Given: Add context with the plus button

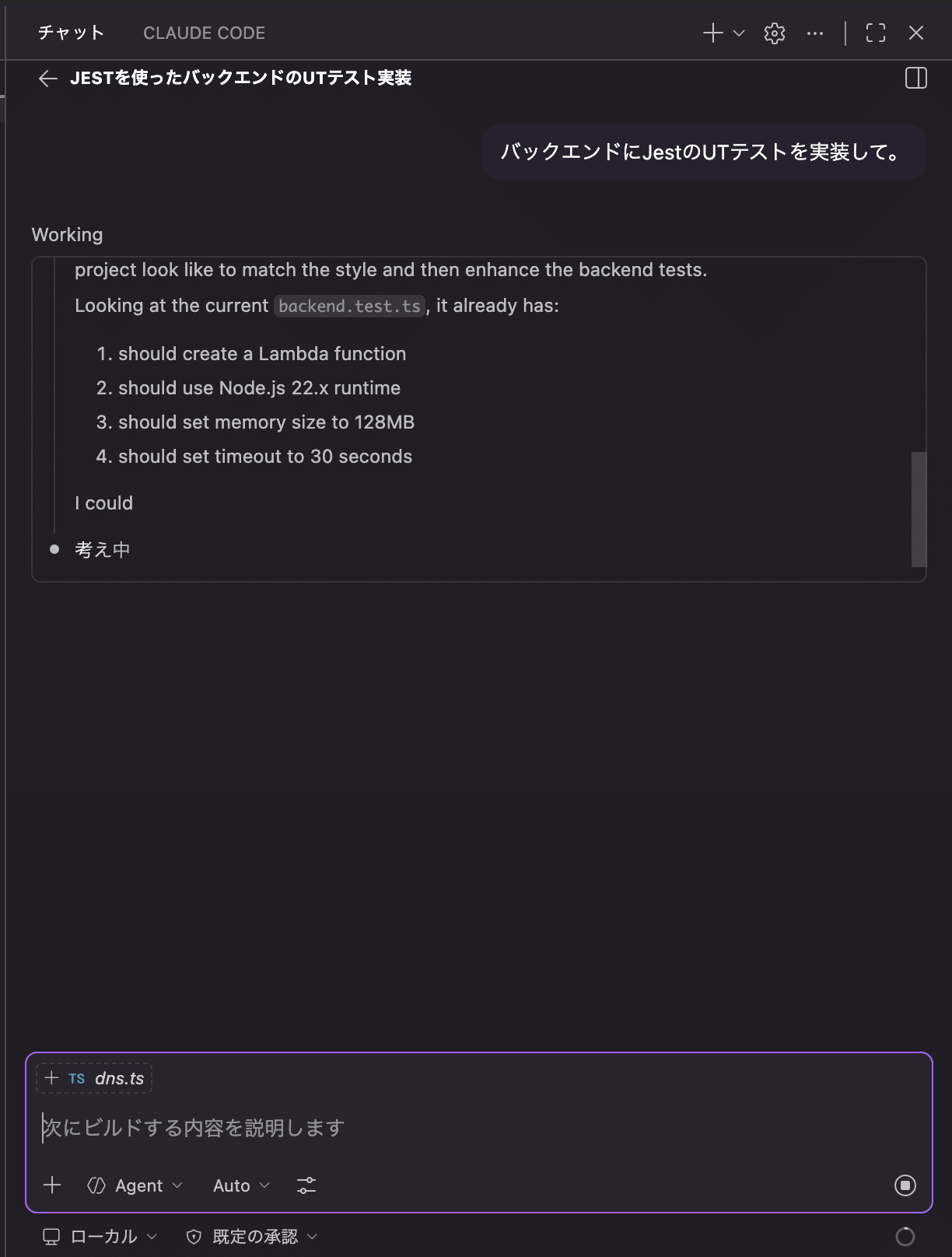Looking at the screenshot, I should 52,1185.
